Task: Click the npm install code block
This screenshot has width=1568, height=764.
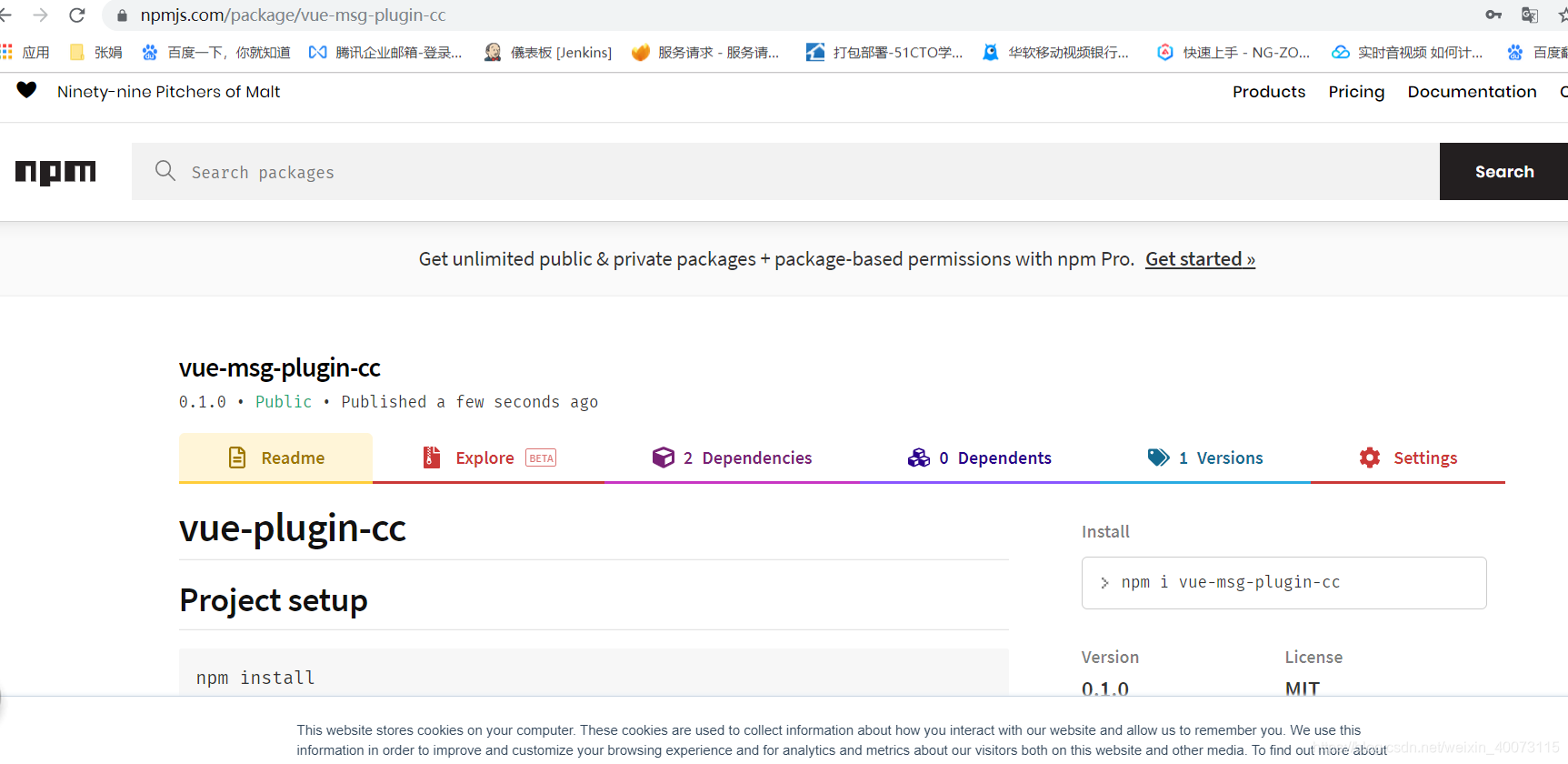Action: coord(594,673)
